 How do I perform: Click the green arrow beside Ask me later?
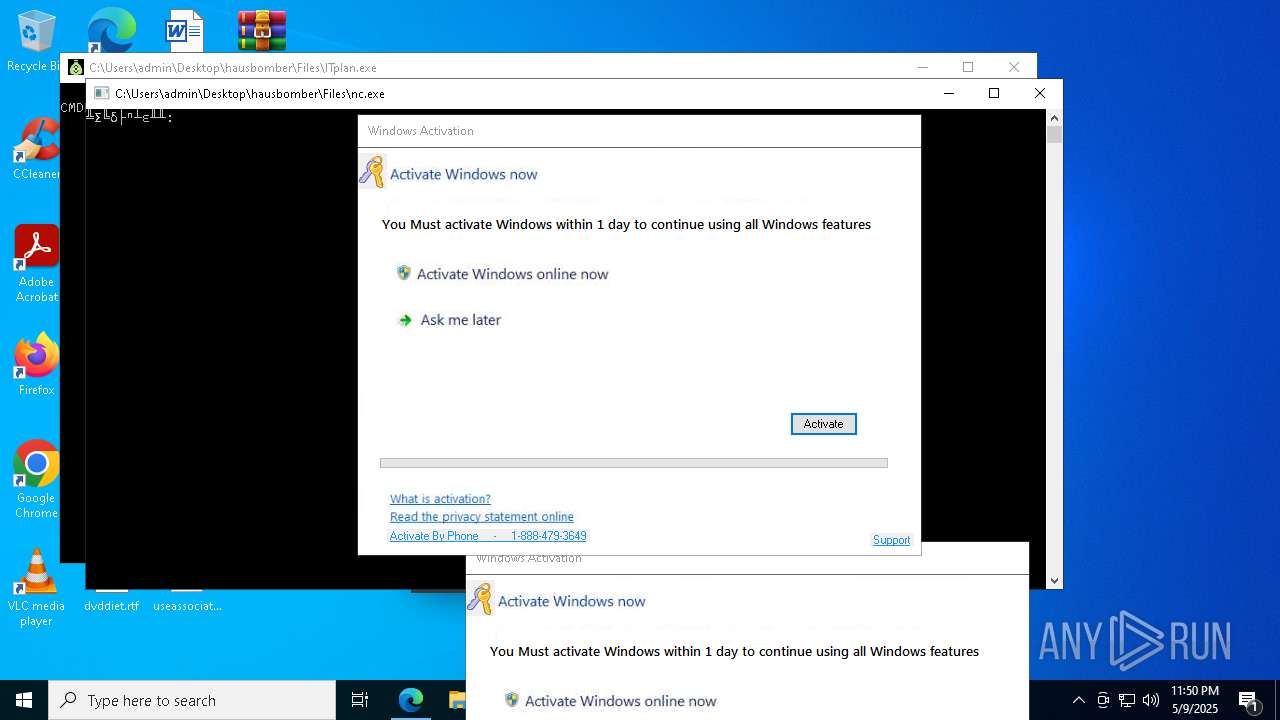pos(405,320)
